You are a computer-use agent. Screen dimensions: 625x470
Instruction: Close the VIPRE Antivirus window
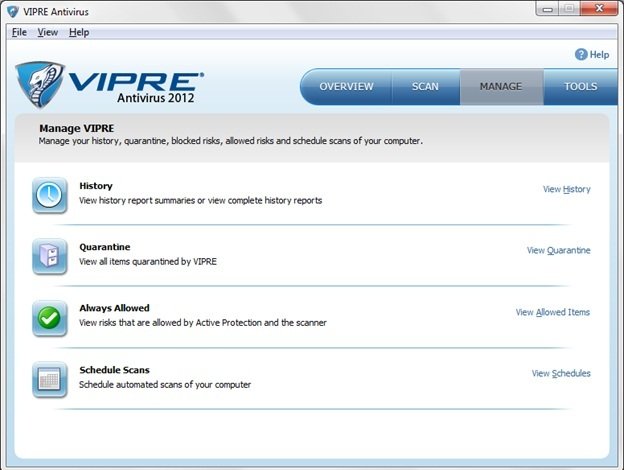tap(599, 9)
